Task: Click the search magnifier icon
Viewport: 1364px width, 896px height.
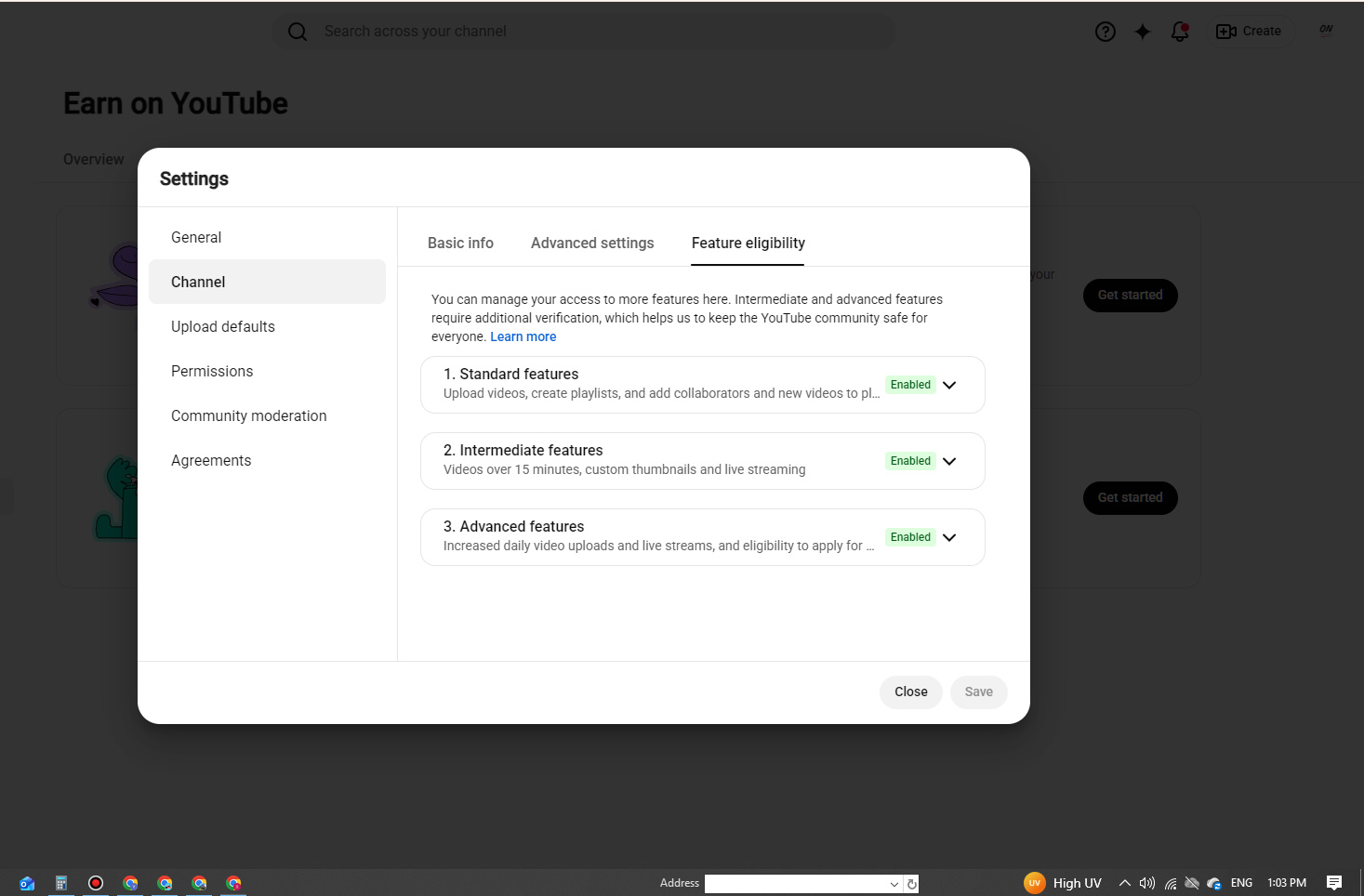Action: click(x=298, y=32)
